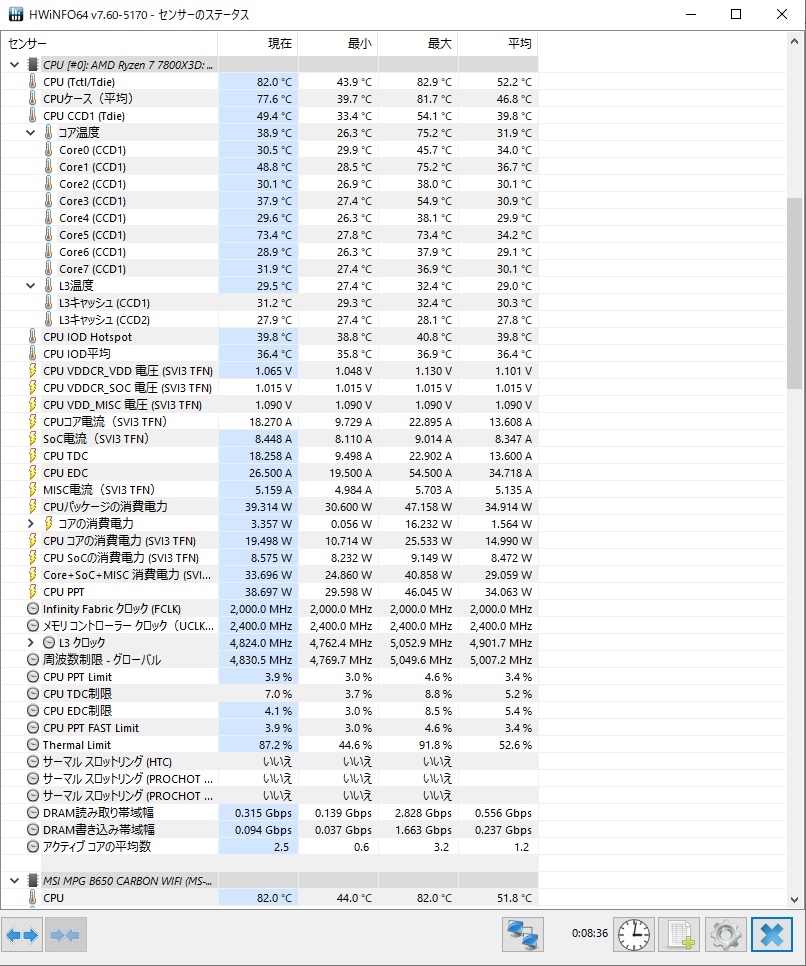Select the Core1 (CCD1) row label
Image resolution: width=806 pixels, height=966 pixels.
(x=92, y=167)
